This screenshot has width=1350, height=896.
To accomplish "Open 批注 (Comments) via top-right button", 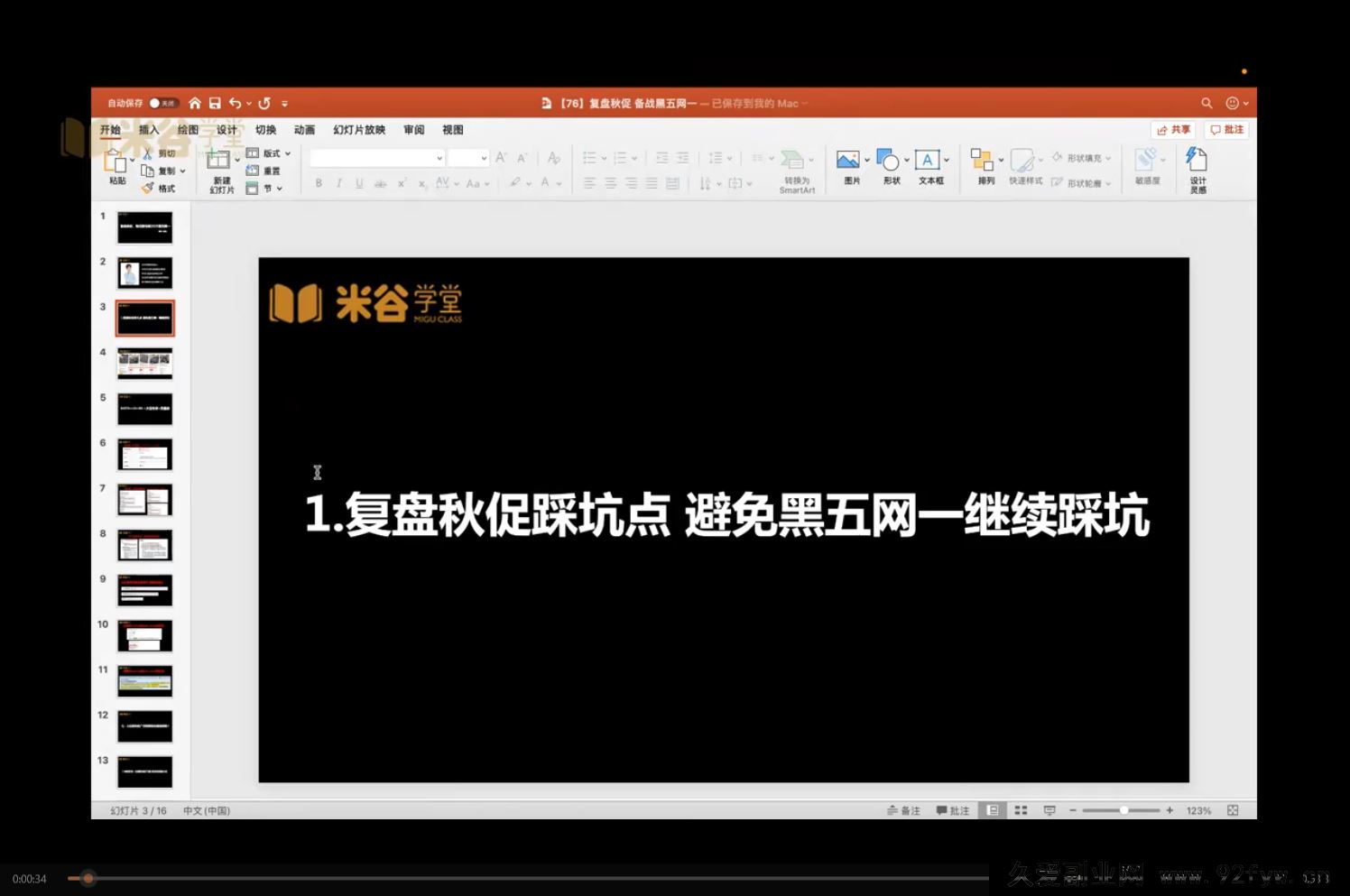I will click(1225, 129).
